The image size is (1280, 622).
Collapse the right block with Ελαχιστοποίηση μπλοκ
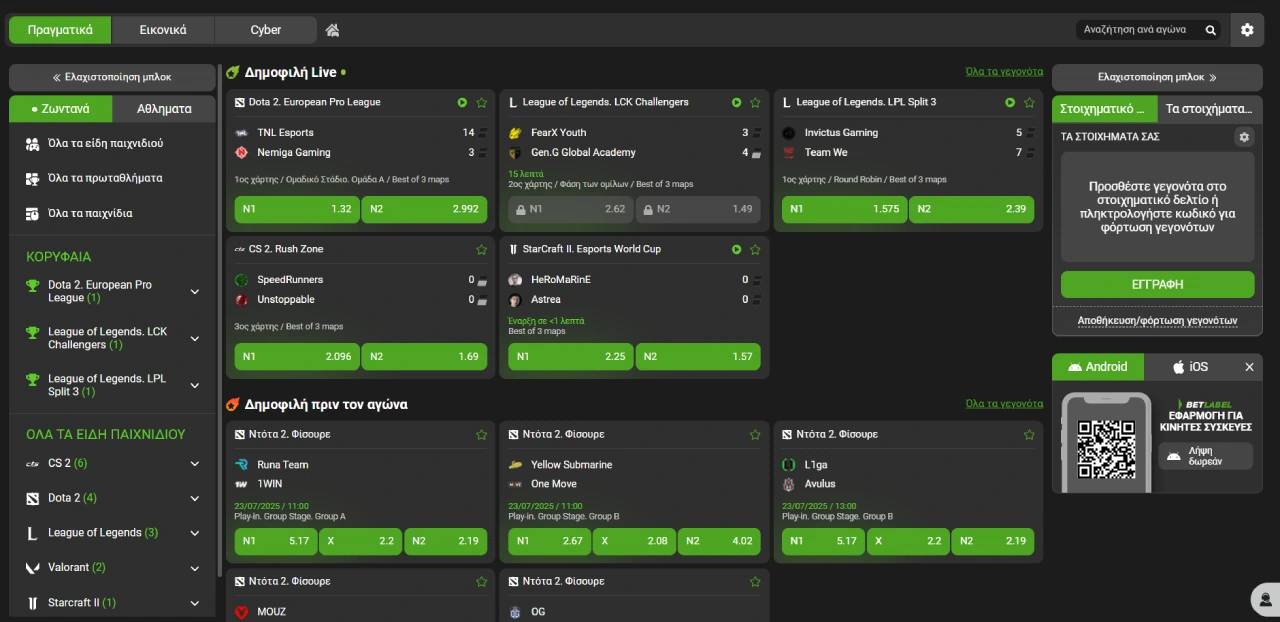(x=1157, y=77)
